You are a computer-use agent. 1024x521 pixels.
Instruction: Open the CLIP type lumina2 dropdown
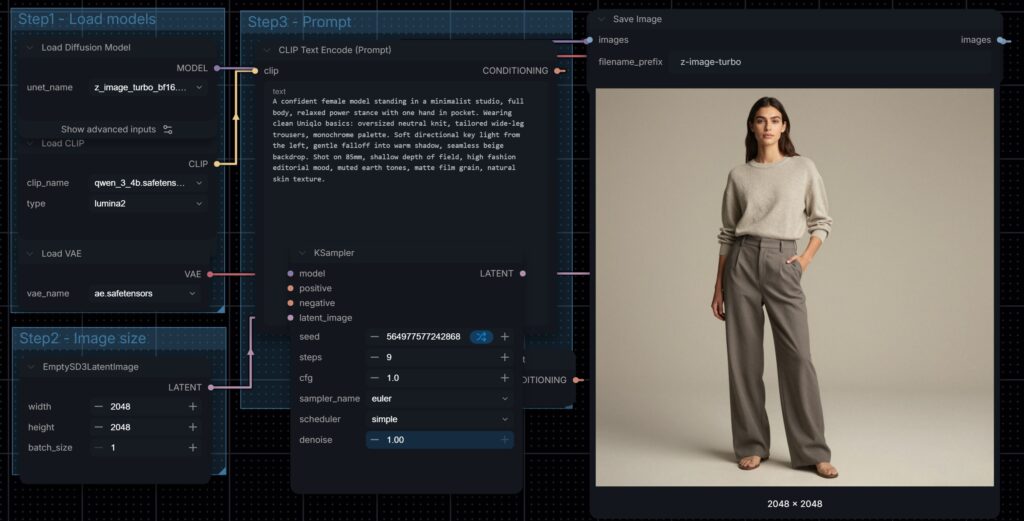[x=148, y=204]
